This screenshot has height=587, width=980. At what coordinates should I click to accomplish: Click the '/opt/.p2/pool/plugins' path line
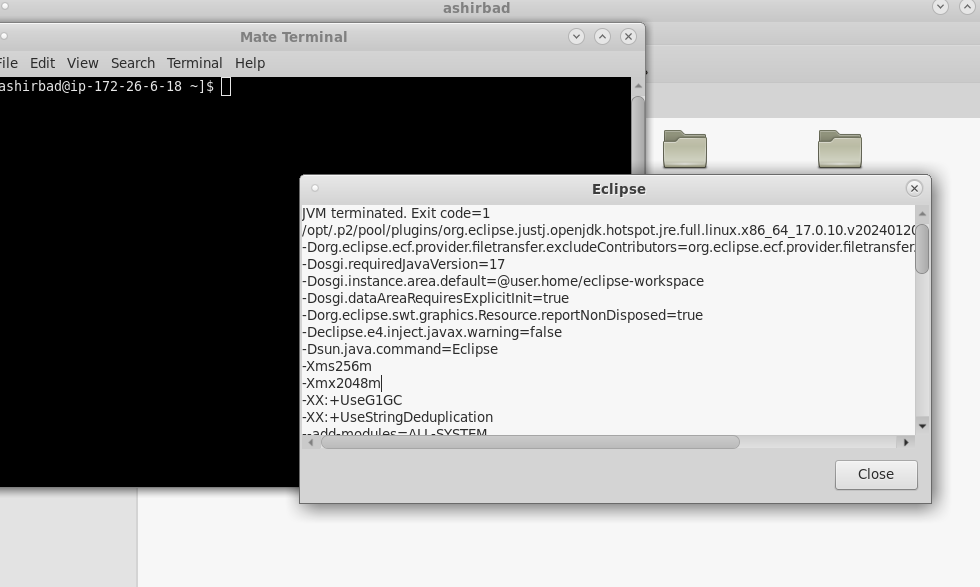point(608,230)
